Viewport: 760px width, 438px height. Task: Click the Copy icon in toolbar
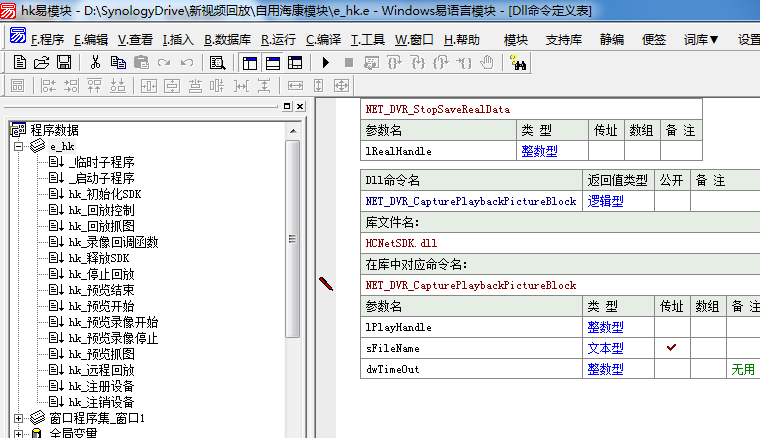point(118,62)
